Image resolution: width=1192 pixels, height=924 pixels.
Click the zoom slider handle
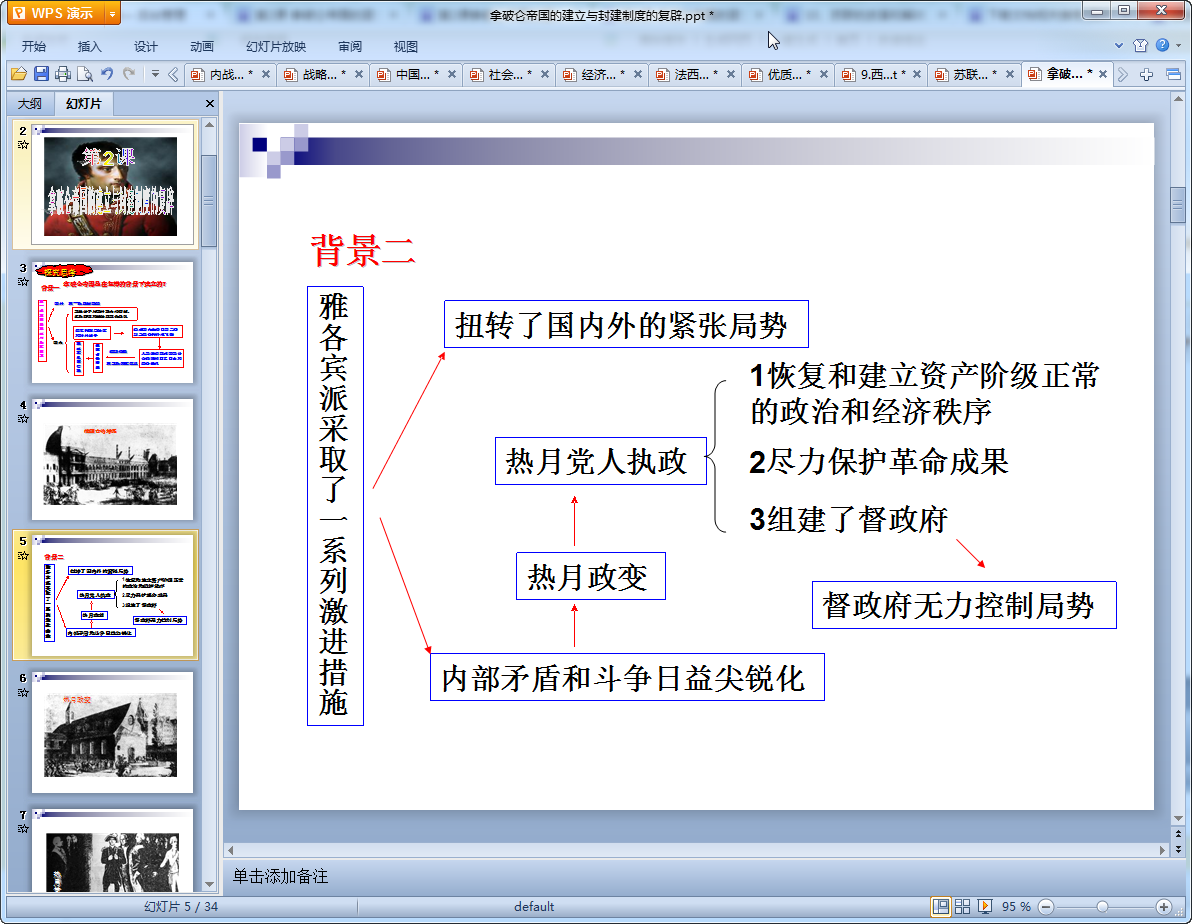[x=1102, y=907]
